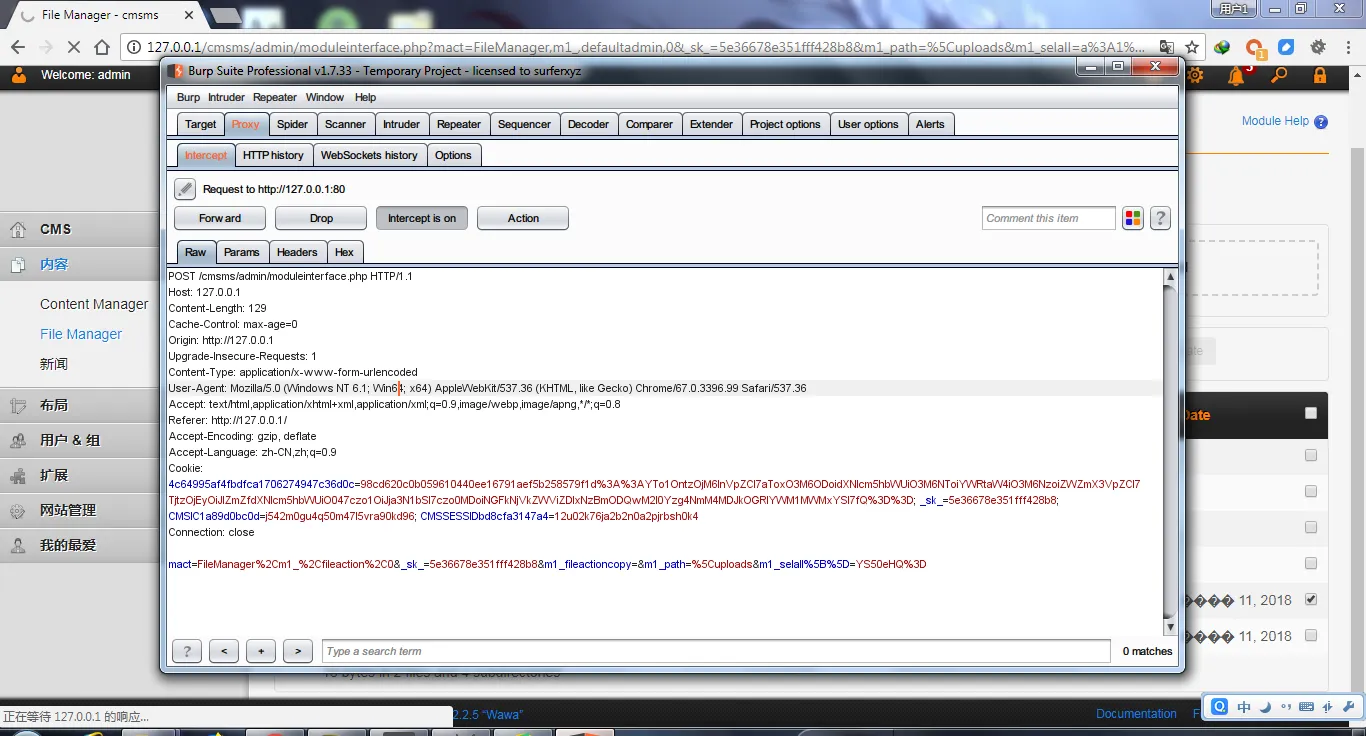Click the search help question mark button

(x=187, y=651)
